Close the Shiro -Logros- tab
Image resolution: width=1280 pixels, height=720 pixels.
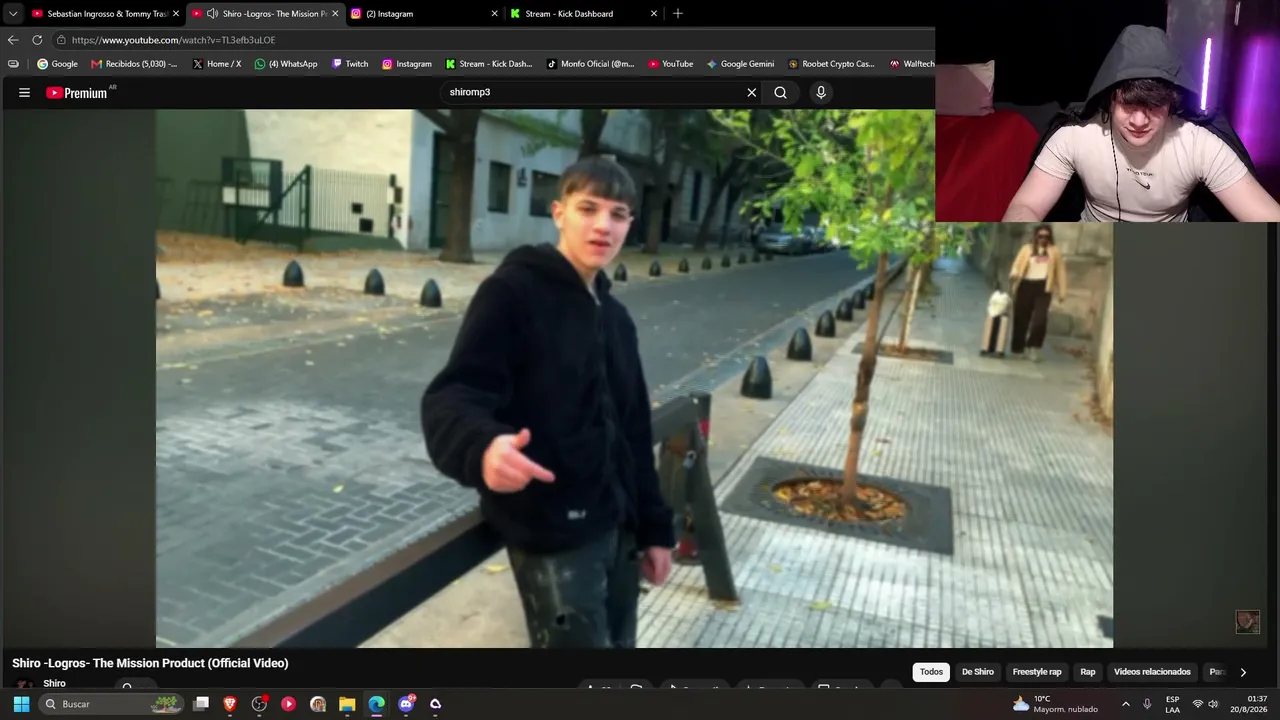click(x=335, y=14)
